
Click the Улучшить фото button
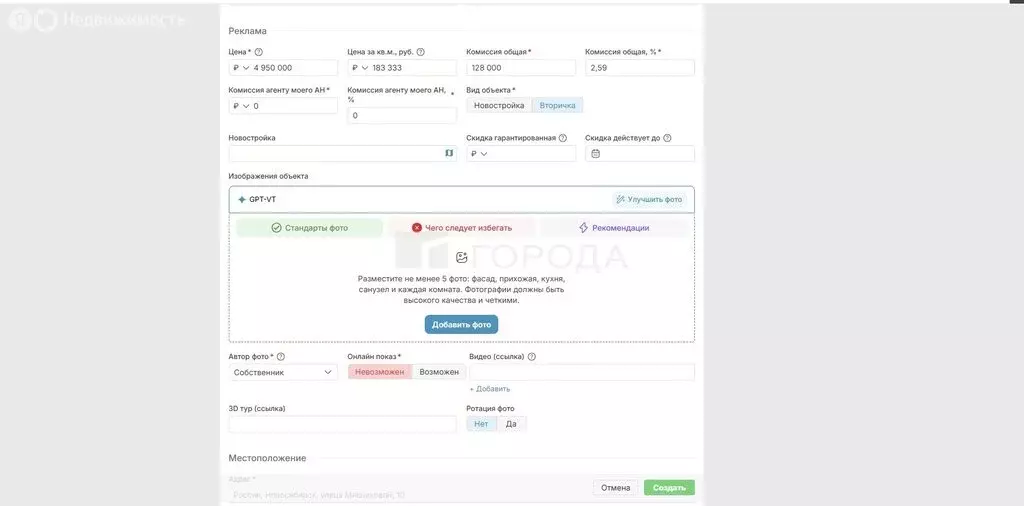[650, 200]
